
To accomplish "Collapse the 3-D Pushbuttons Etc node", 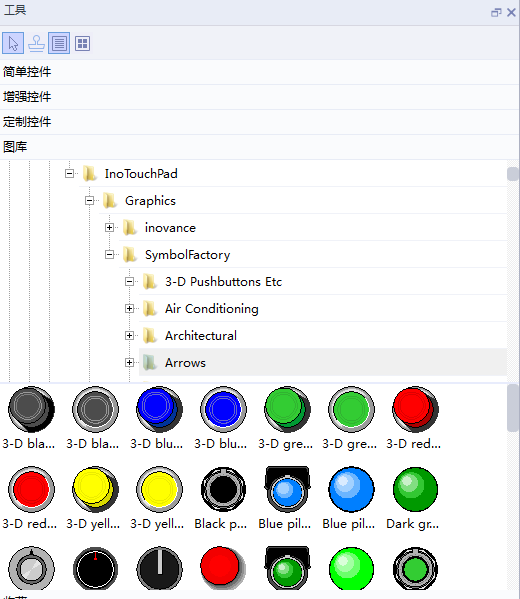I will click(x=130, y=282).
